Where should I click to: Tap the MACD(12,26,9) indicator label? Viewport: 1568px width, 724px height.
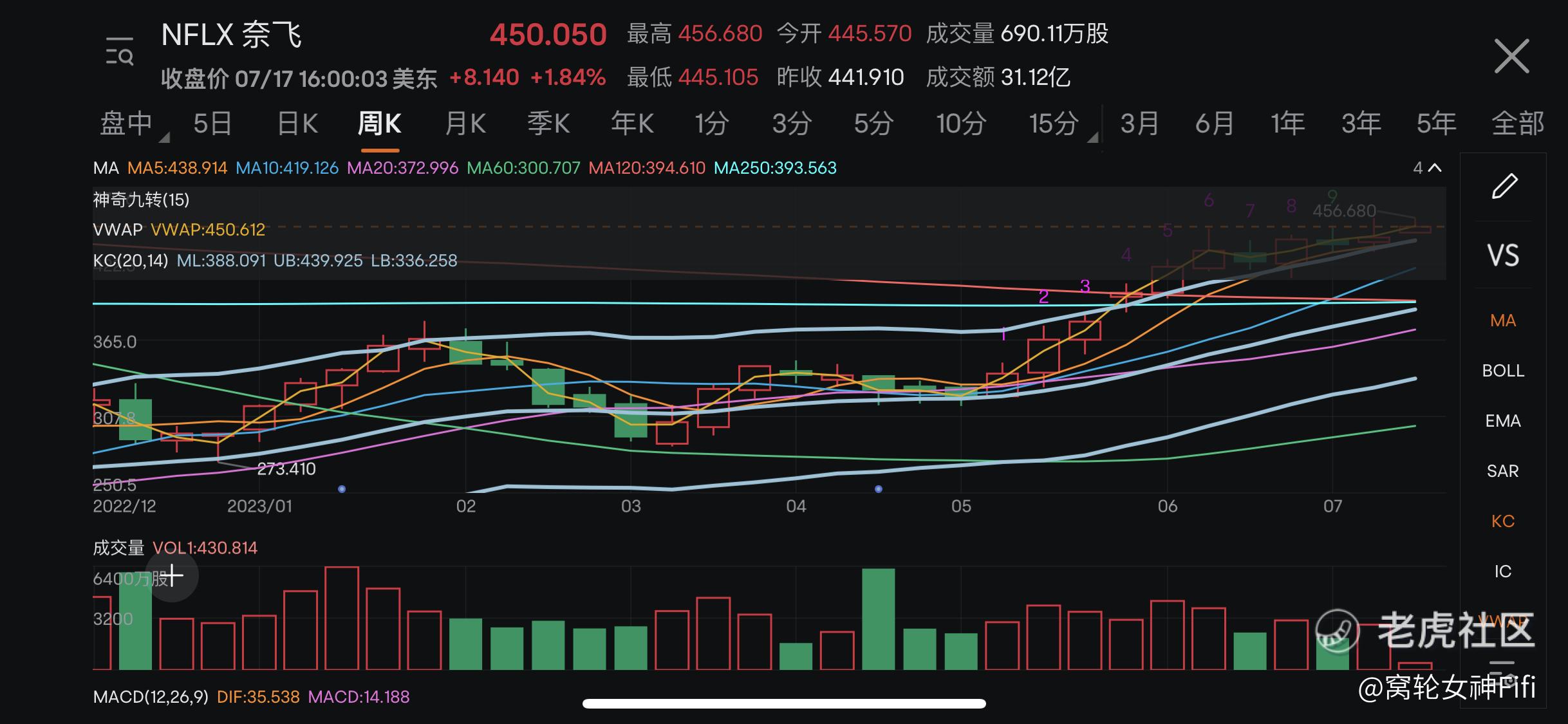click(x=151, y=697)
